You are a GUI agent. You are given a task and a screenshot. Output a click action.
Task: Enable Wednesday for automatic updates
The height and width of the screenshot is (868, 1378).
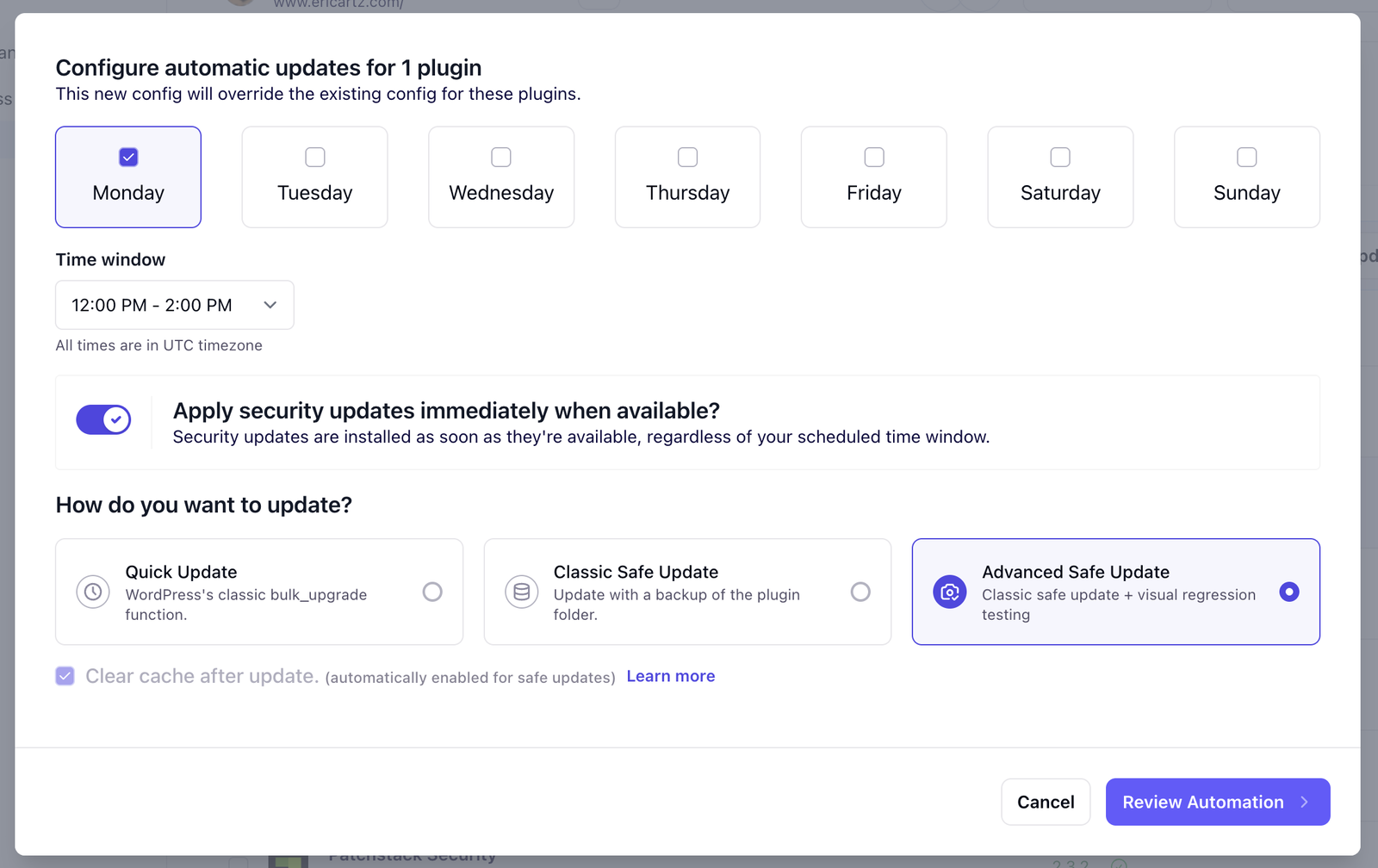coord(500,157)
